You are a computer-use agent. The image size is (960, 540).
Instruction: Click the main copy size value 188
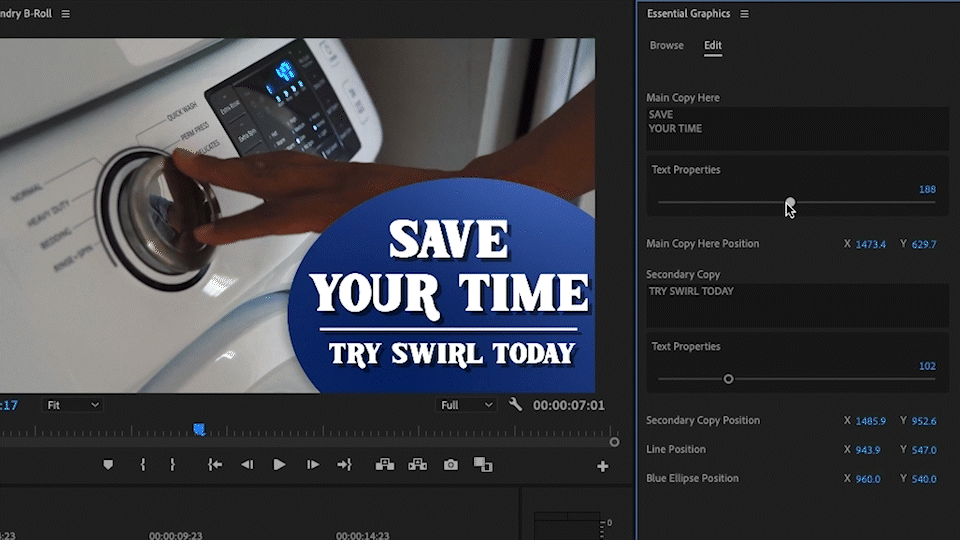pyautogui.click(x=927, y=189)
